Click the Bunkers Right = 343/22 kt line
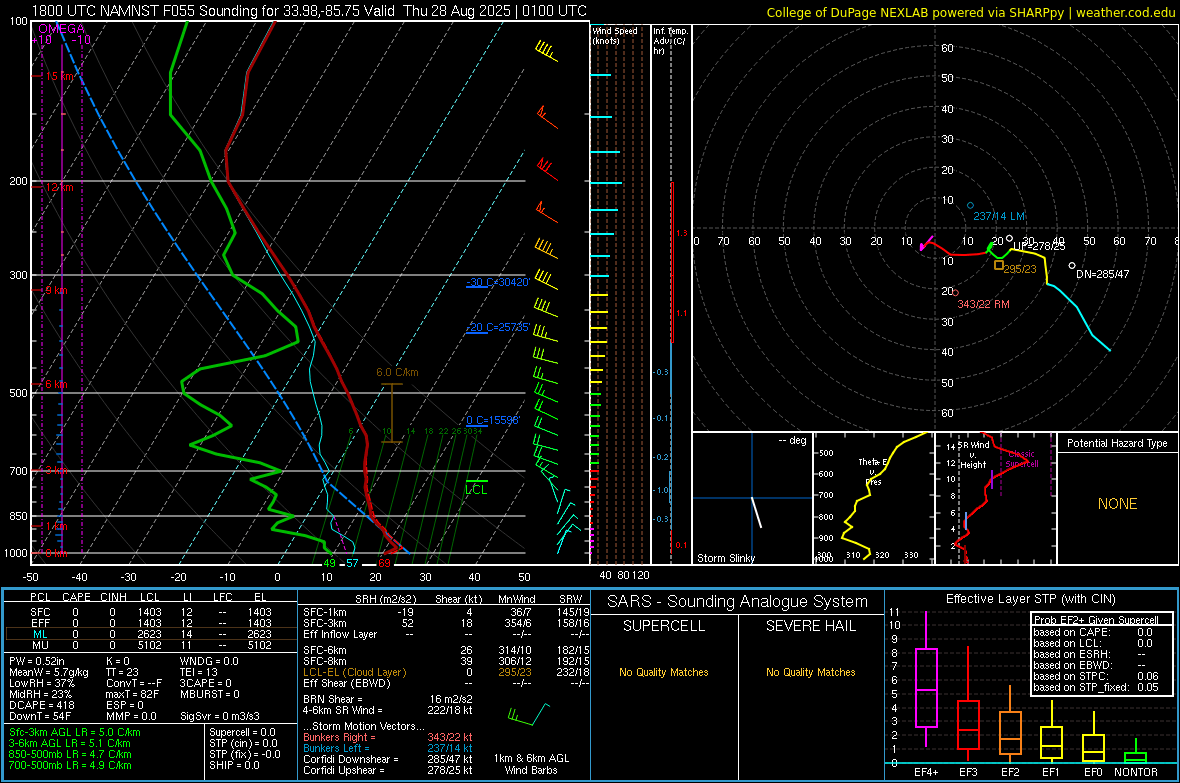The height and width of the screenshot is (783, 1180). click(388, 737)
